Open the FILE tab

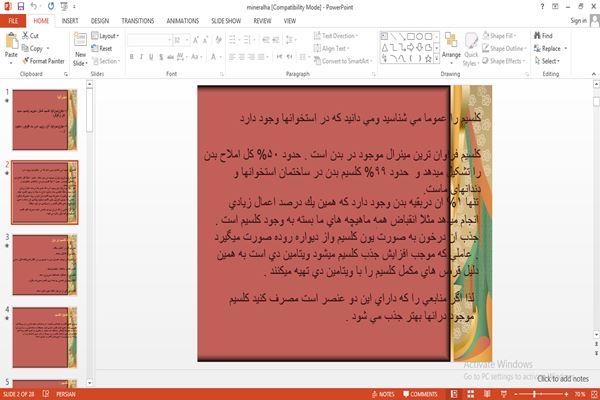click(x=13, y=21)
